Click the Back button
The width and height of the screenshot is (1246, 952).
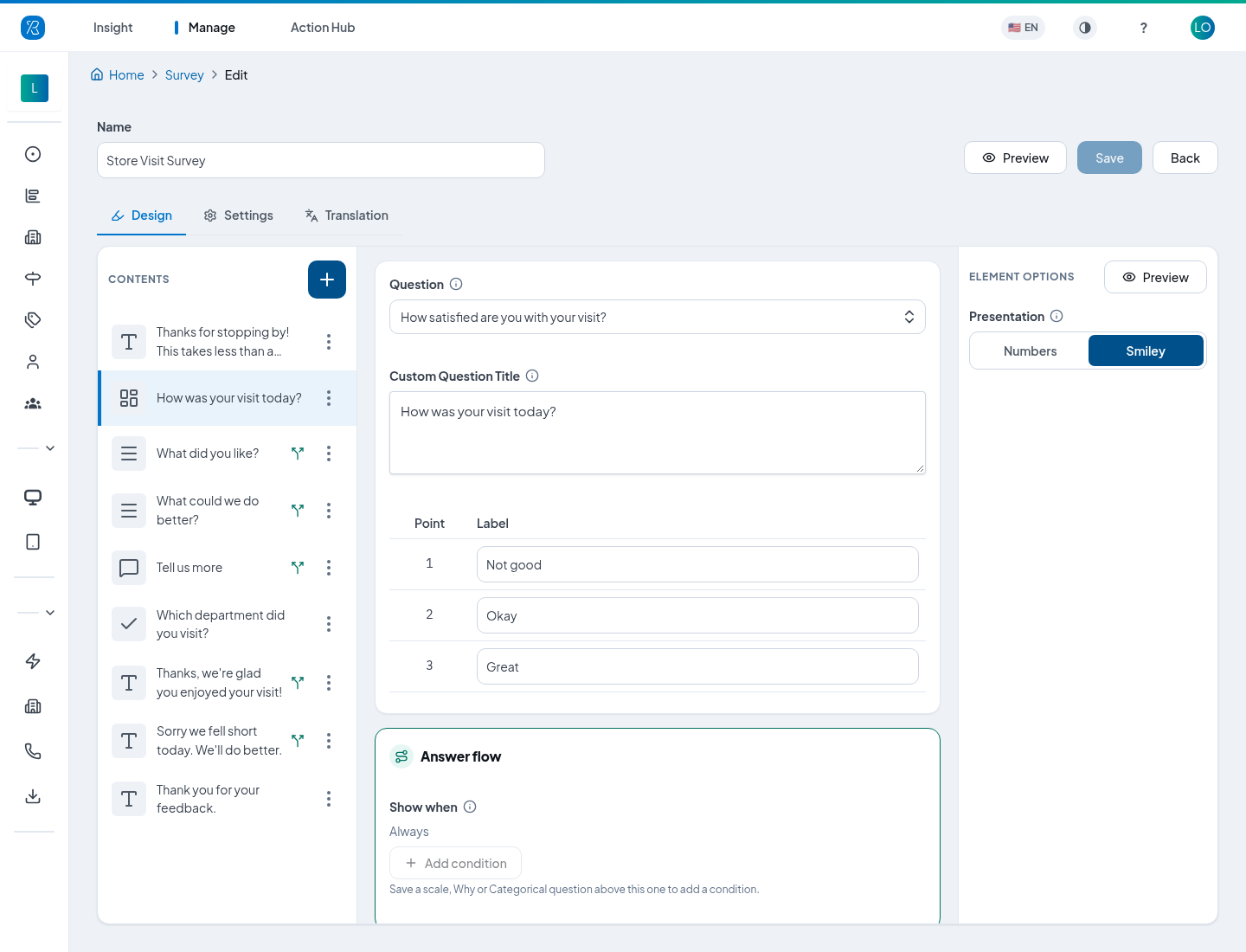tap(1185, 158)
